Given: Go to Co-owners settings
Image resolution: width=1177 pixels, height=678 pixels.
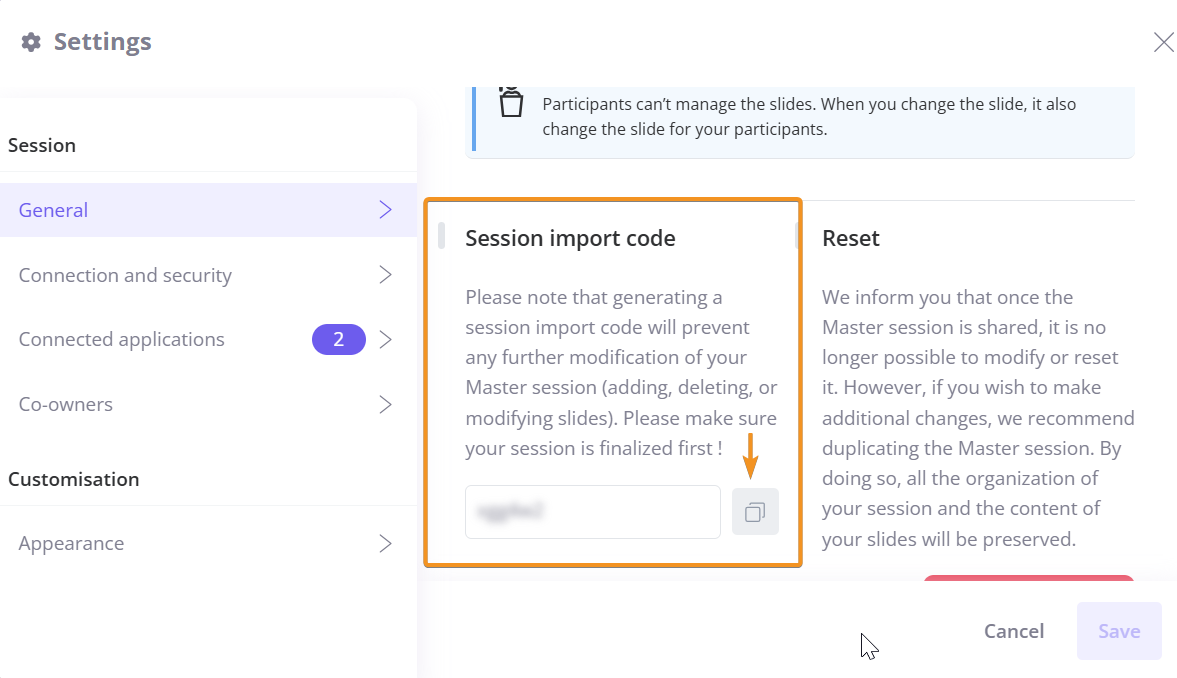Looking at the screenshot, I should coord(209,405).
